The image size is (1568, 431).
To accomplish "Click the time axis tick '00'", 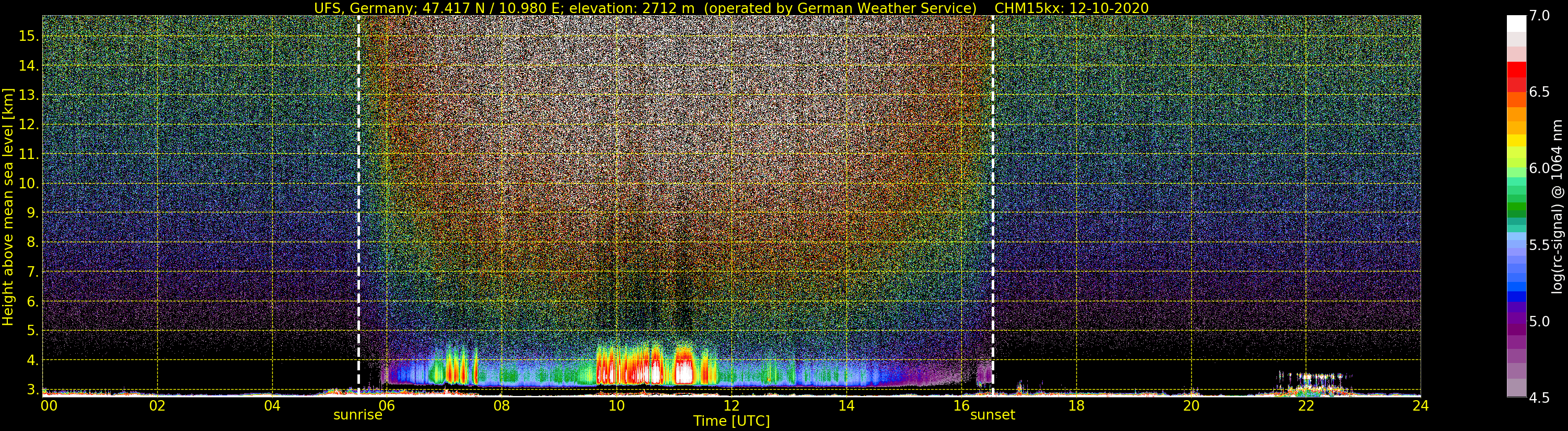I will point(49,405).
